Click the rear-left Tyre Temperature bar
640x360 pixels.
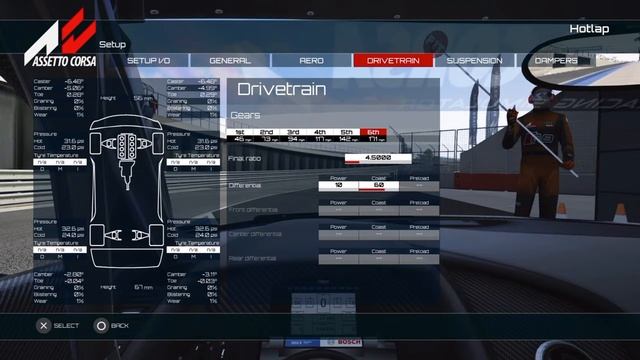60,249
